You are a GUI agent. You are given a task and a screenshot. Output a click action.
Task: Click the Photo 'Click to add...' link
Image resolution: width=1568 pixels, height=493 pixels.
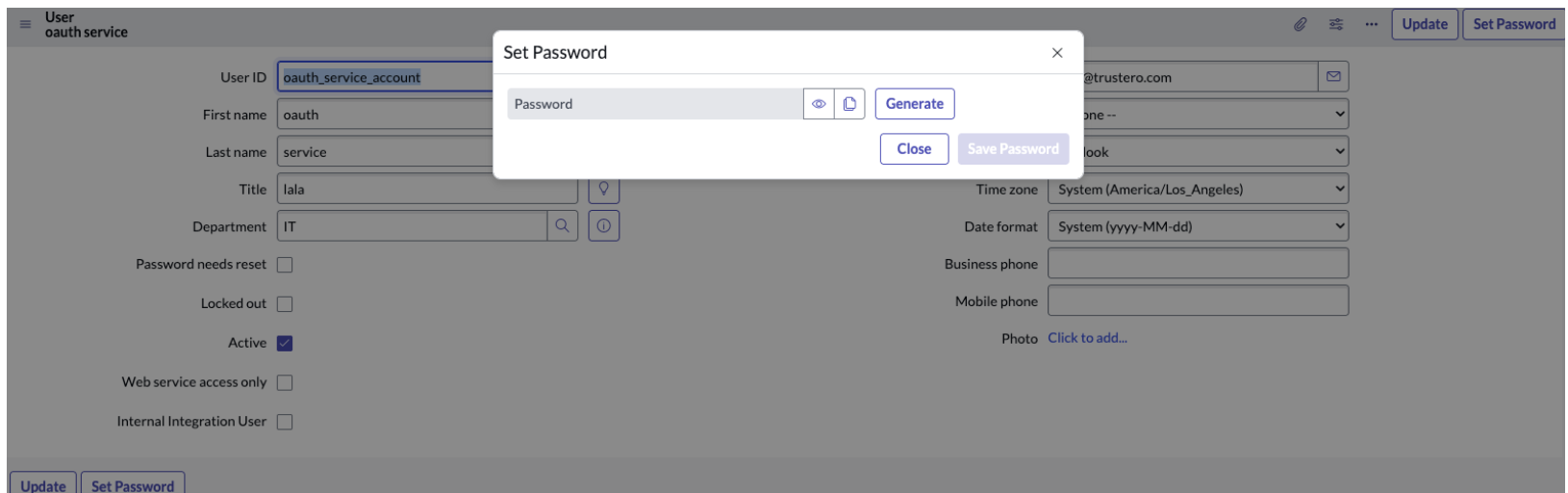1087,338
